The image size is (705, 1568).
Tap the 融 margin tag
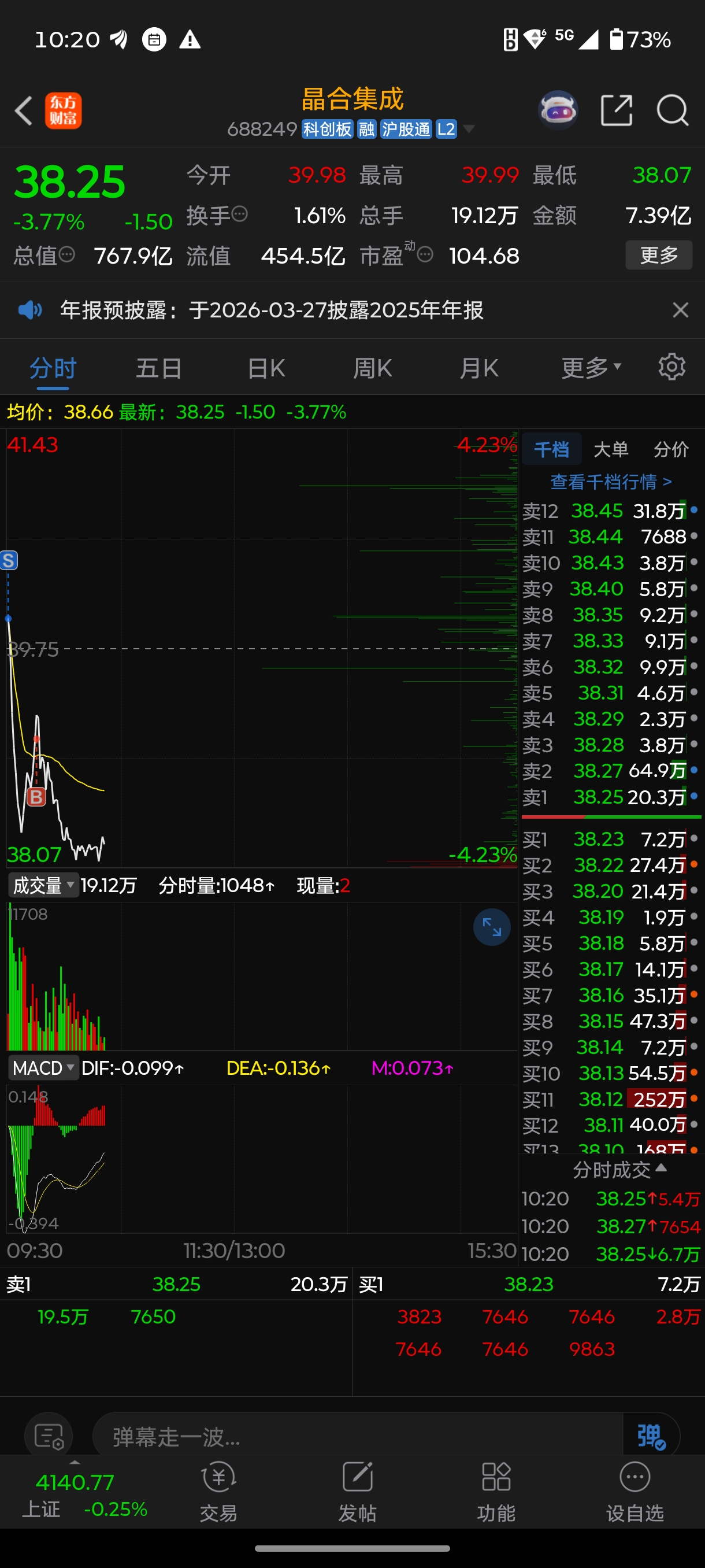click(366, 129)
